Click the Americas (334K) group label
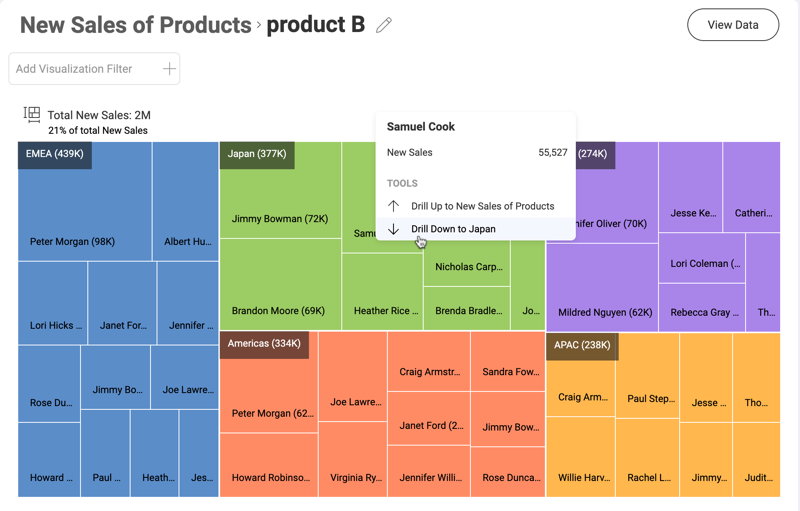 point(264,344)
